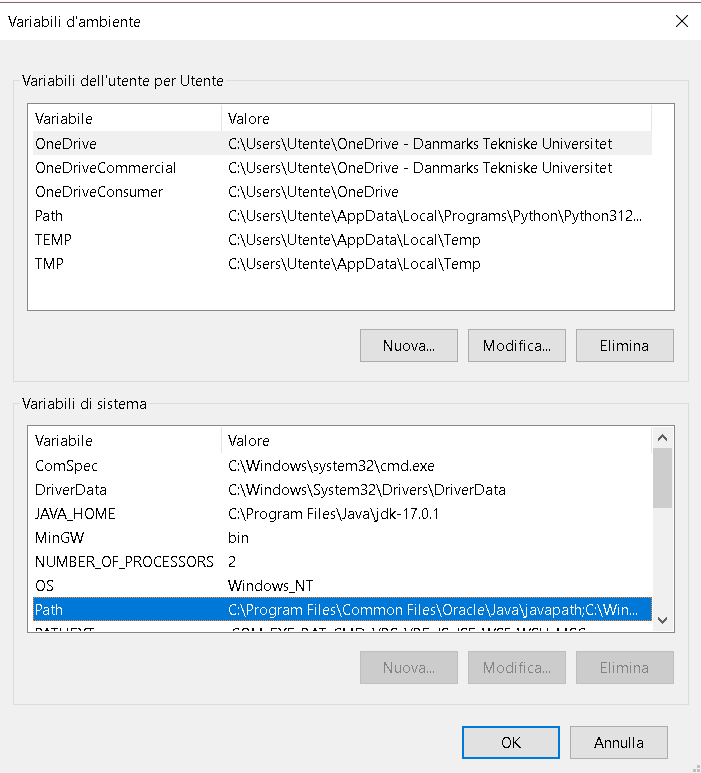Image resolution: width=701 pixels, height=773 pixels.
Task: Select the ComSpec system variable
Action: click(x=66, y=466)
